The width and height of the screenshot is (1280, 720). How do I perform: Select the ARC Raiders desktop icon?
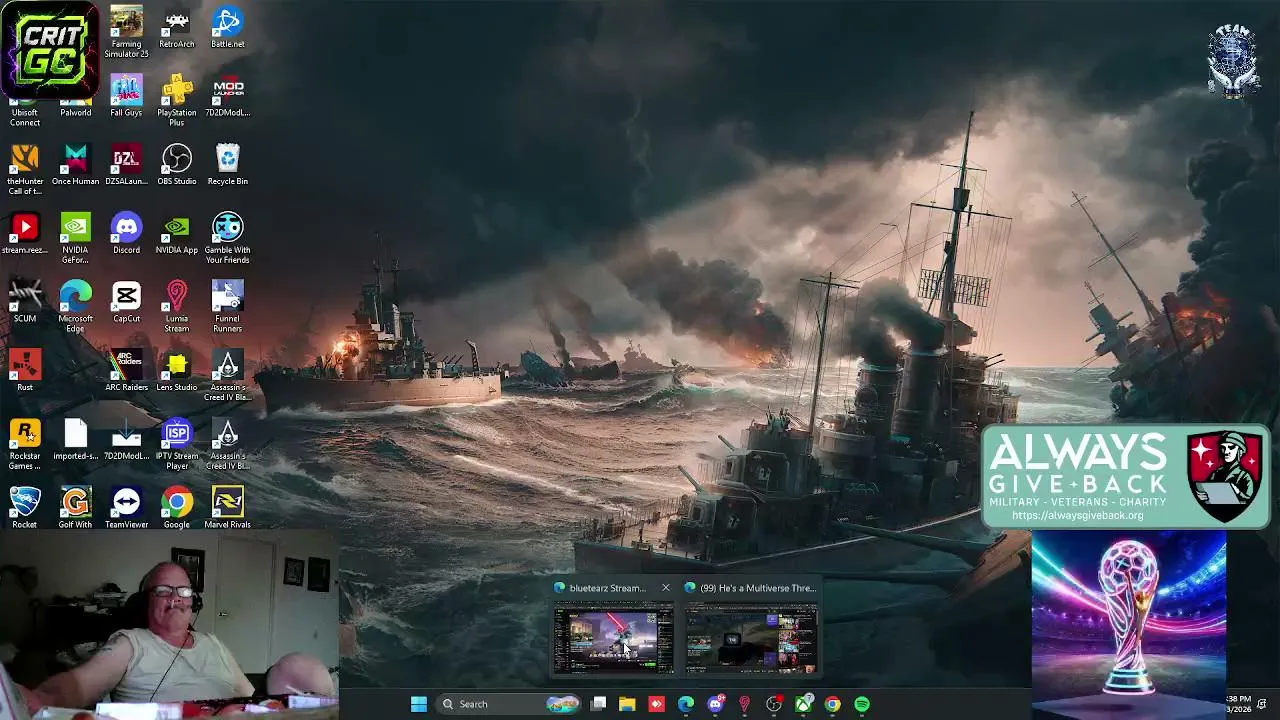pos(126,371)
